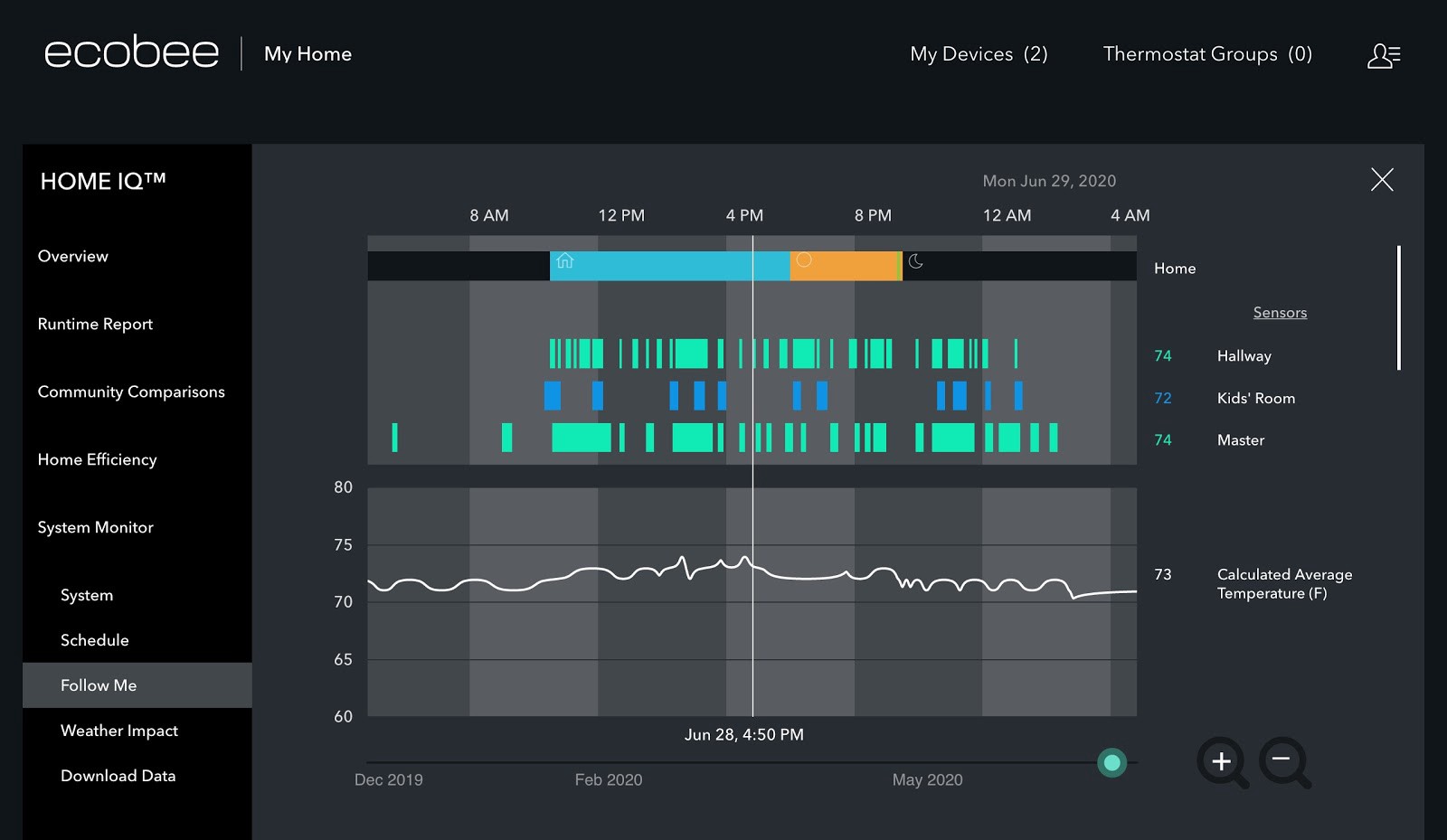Viewport: 1447px width, 840px height.
Task: Select the Kids' Room sensor label
Action: [1255, 398]
